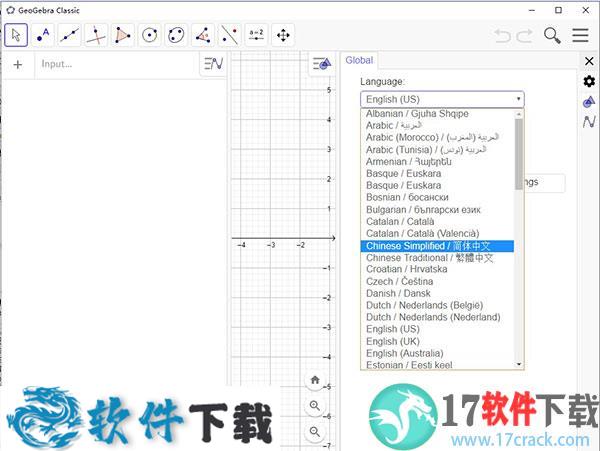Pick the Reflect about Line tool
Image resolution: width=600 pixels, height=451 pixels.
click(x=230, y=36)
